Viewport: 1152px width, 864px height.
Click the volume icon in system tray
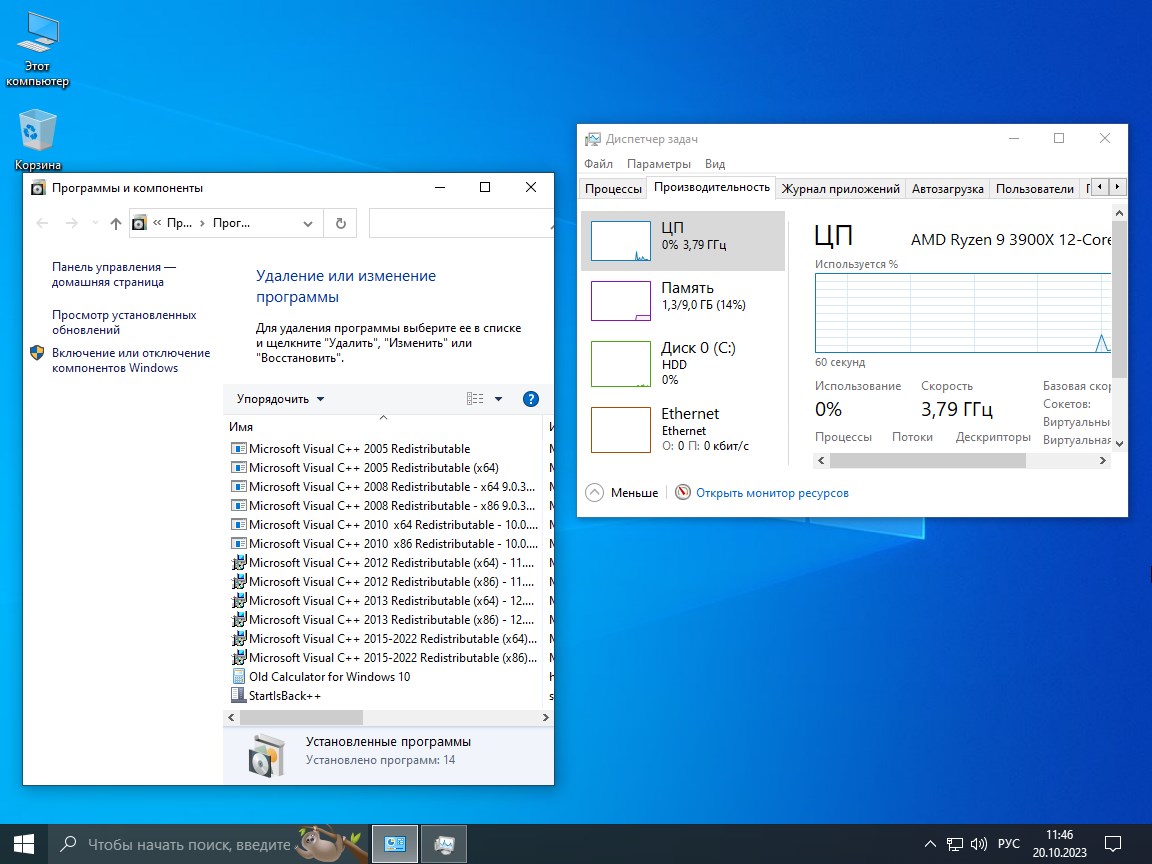pos(979,844)
